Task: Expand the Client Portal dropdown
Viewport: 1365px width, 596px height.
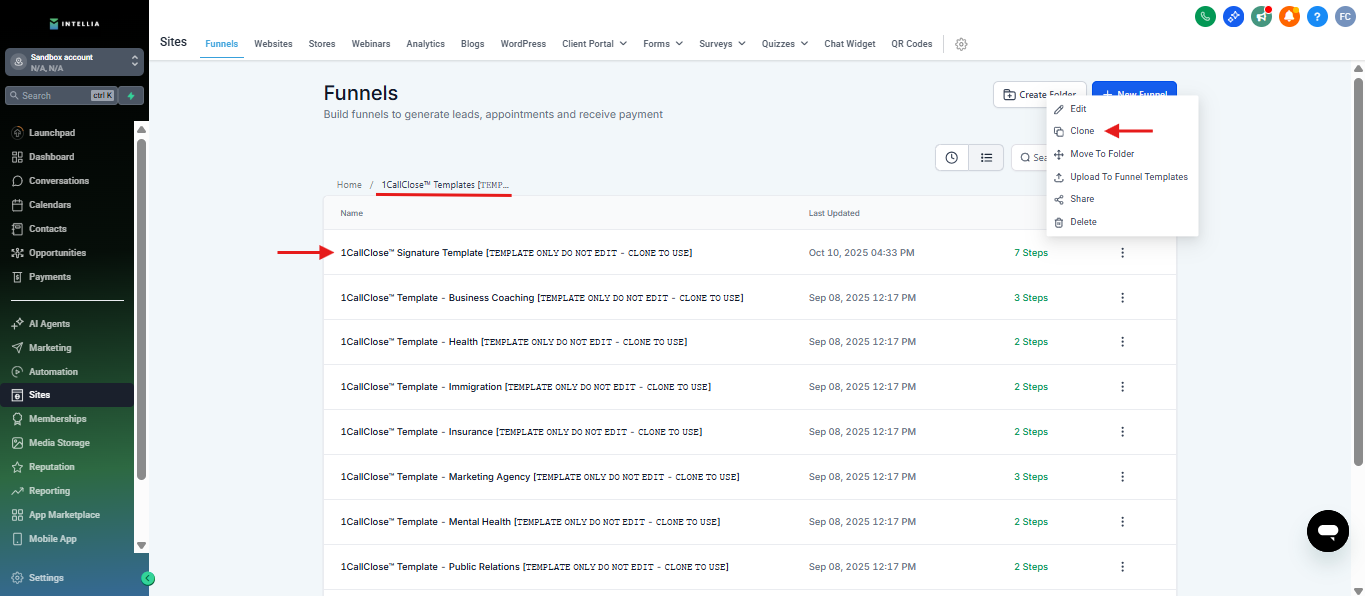Action: click(594, 44)
